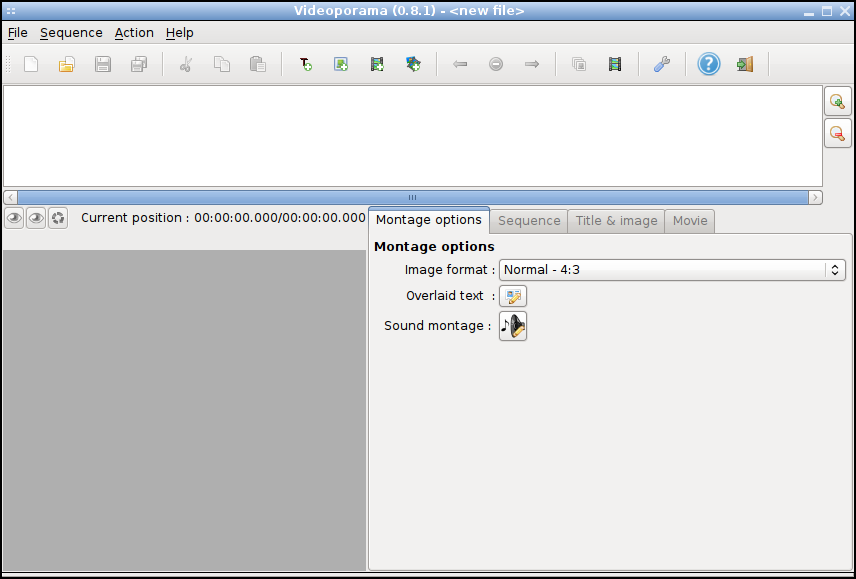The height and width of the screenshot is (579, 856).
Task: Click the timeline scrollbar right arrow
Action: [816, 198]
